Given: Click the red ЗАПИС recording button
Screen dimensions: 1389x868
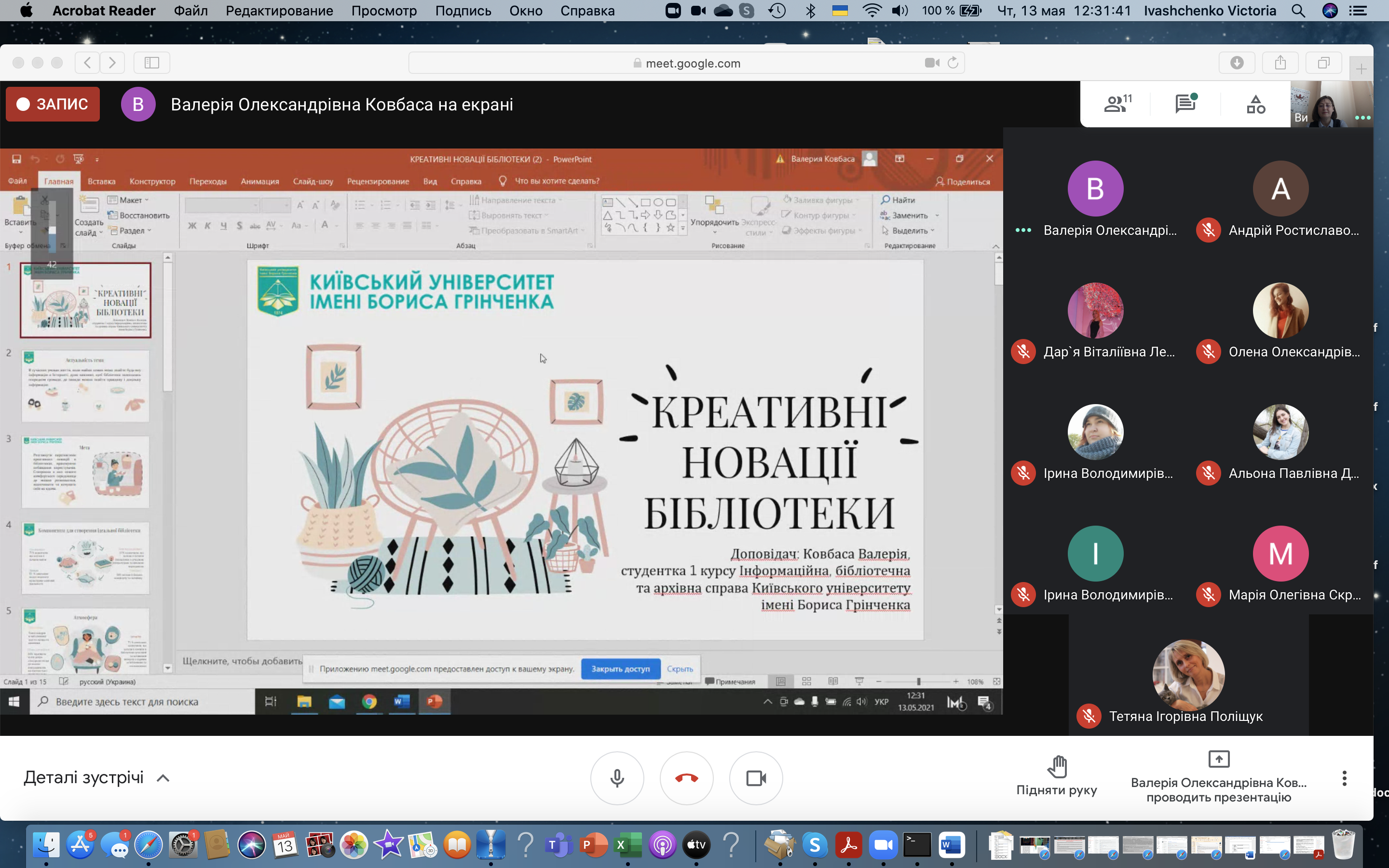Looking at the screenshot, I should click(53, 104).
